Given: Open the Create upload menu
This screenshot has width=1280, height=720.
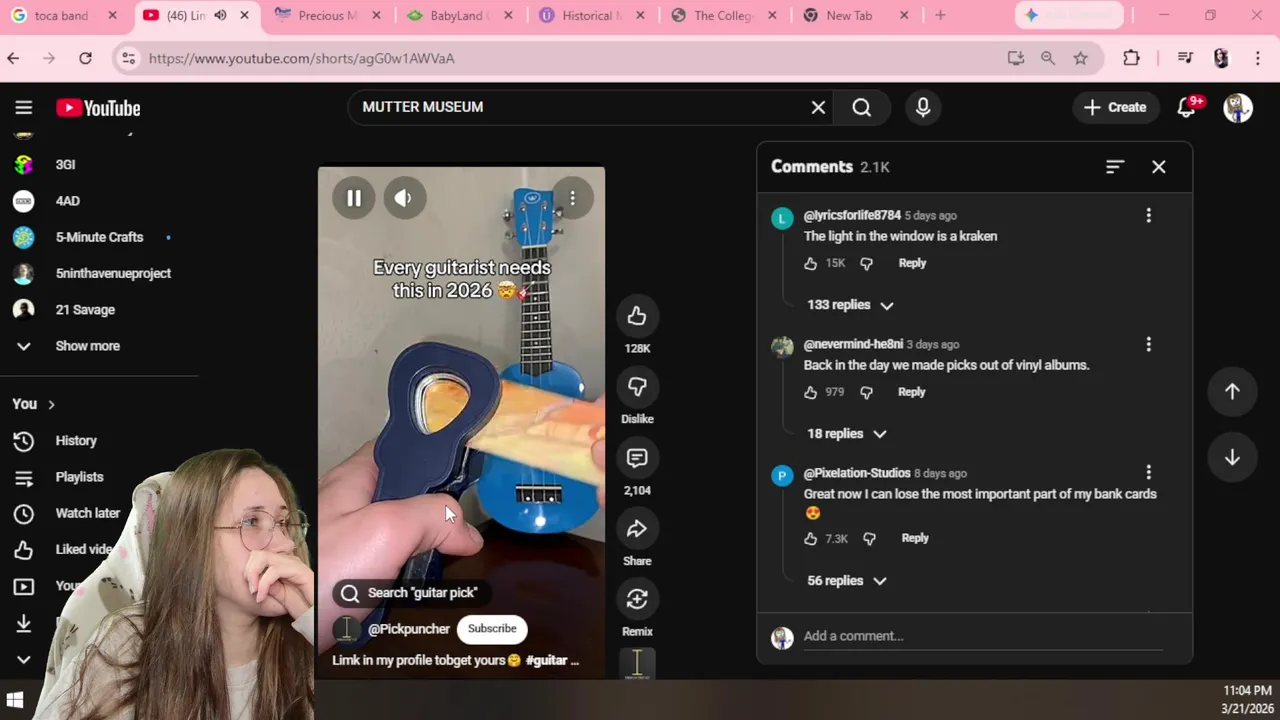Looking at the screenshot, I should 1115,107.
